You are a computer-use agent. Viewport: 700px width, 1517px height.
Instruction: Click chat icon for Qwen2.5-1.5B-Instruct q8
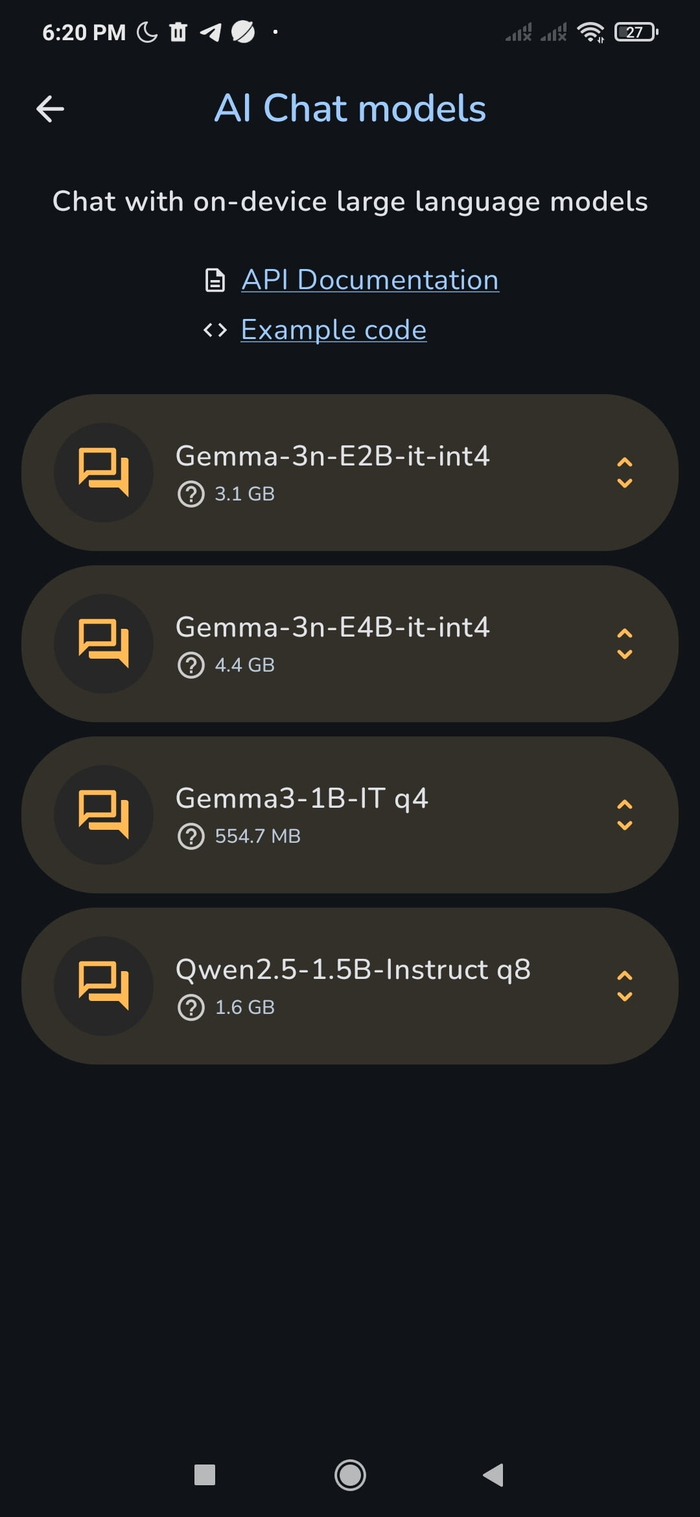pos(104,985)
